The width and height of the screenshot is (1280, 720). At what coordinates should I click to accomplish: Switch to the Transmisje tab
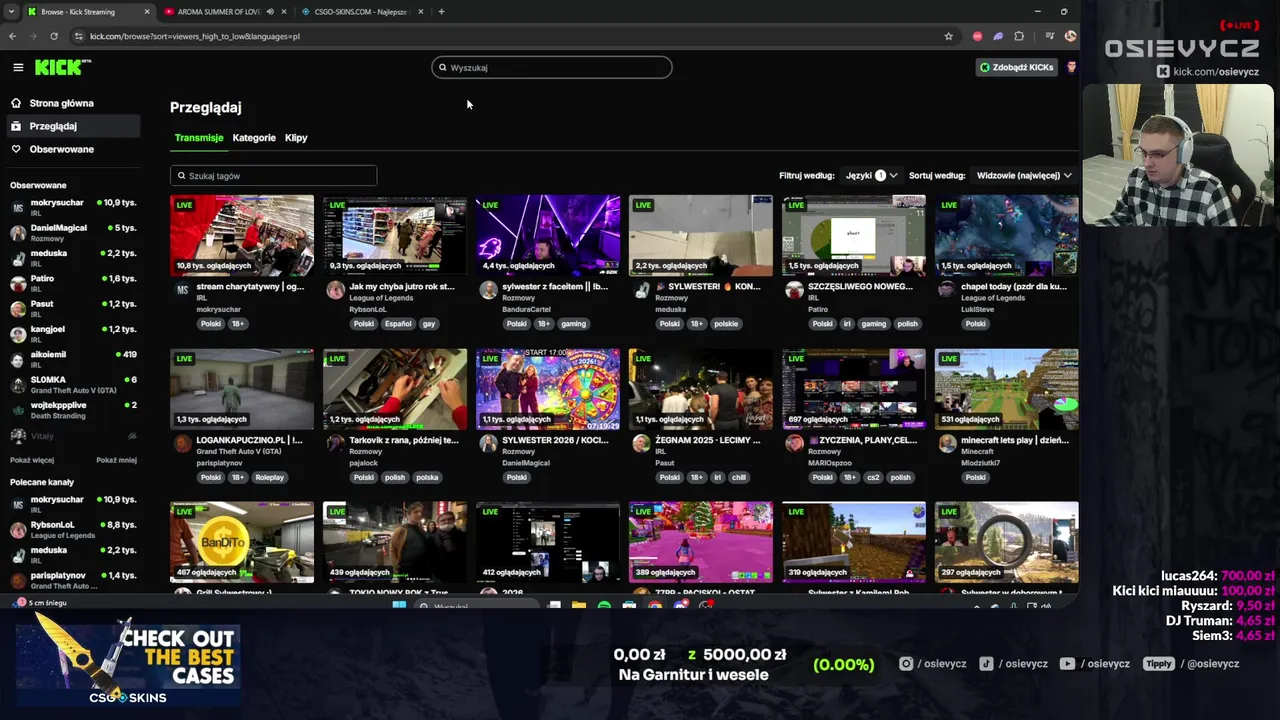point(199,138)
